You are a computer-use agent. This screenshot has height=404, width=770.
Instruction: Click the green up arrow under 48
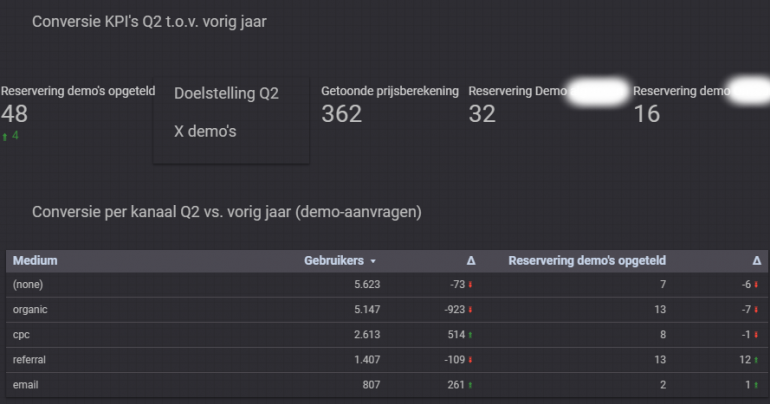[5, 136]
